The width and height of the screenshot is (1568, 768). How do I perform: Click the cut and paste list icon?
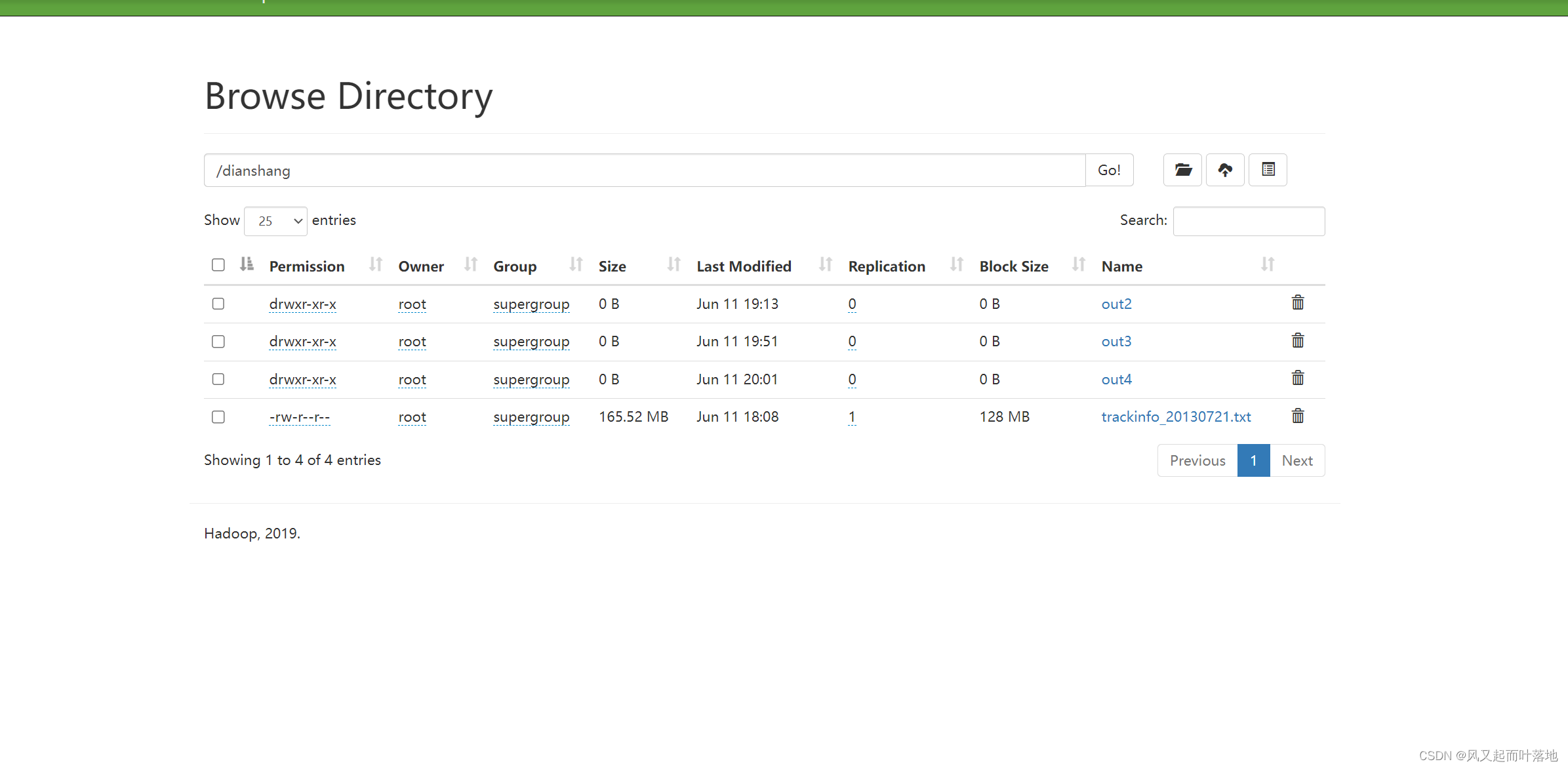(x=1268, y=170)
